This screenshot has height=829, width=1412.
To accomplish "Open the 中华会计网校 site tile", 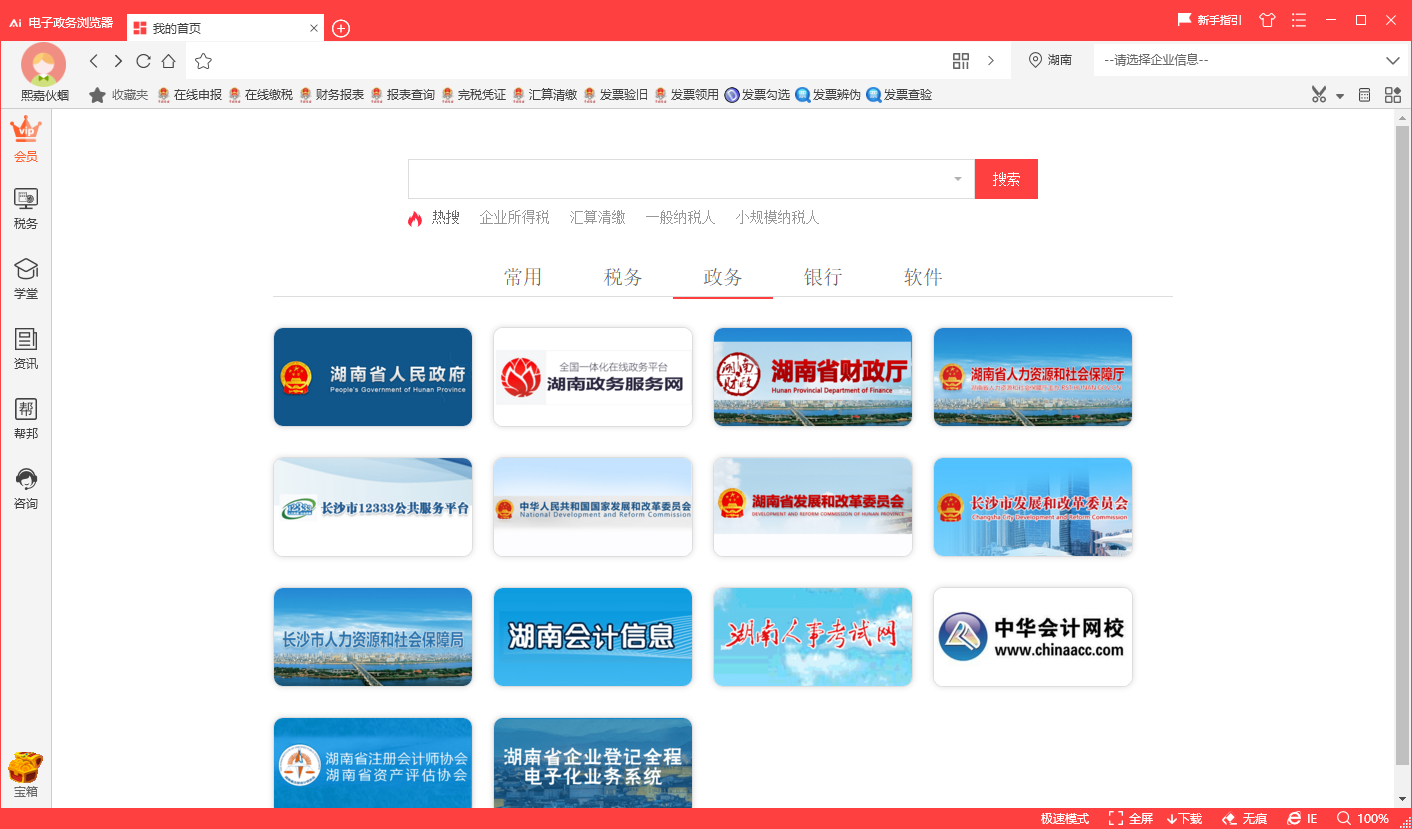I will 1033,637.
